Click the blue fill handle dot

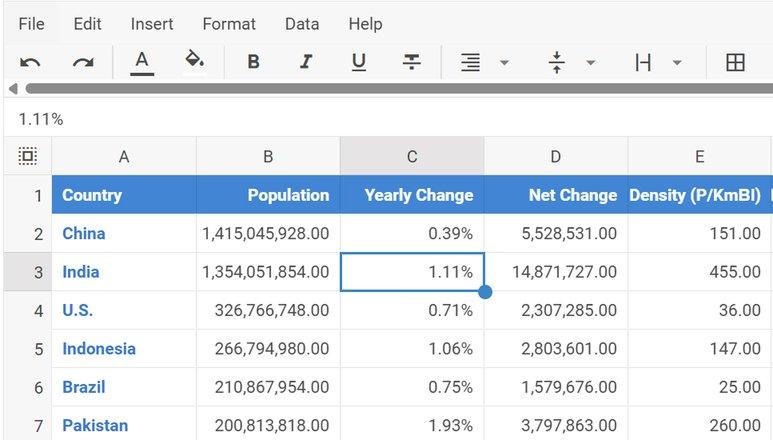(x=485, y=292)
